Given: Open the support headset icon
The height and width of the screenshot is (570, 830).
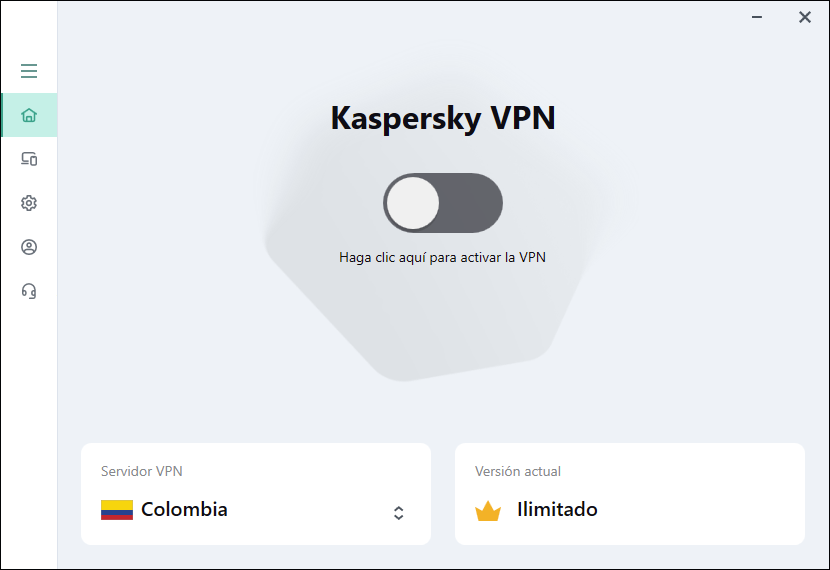Looking at the screenshot, I should (29, 291).
